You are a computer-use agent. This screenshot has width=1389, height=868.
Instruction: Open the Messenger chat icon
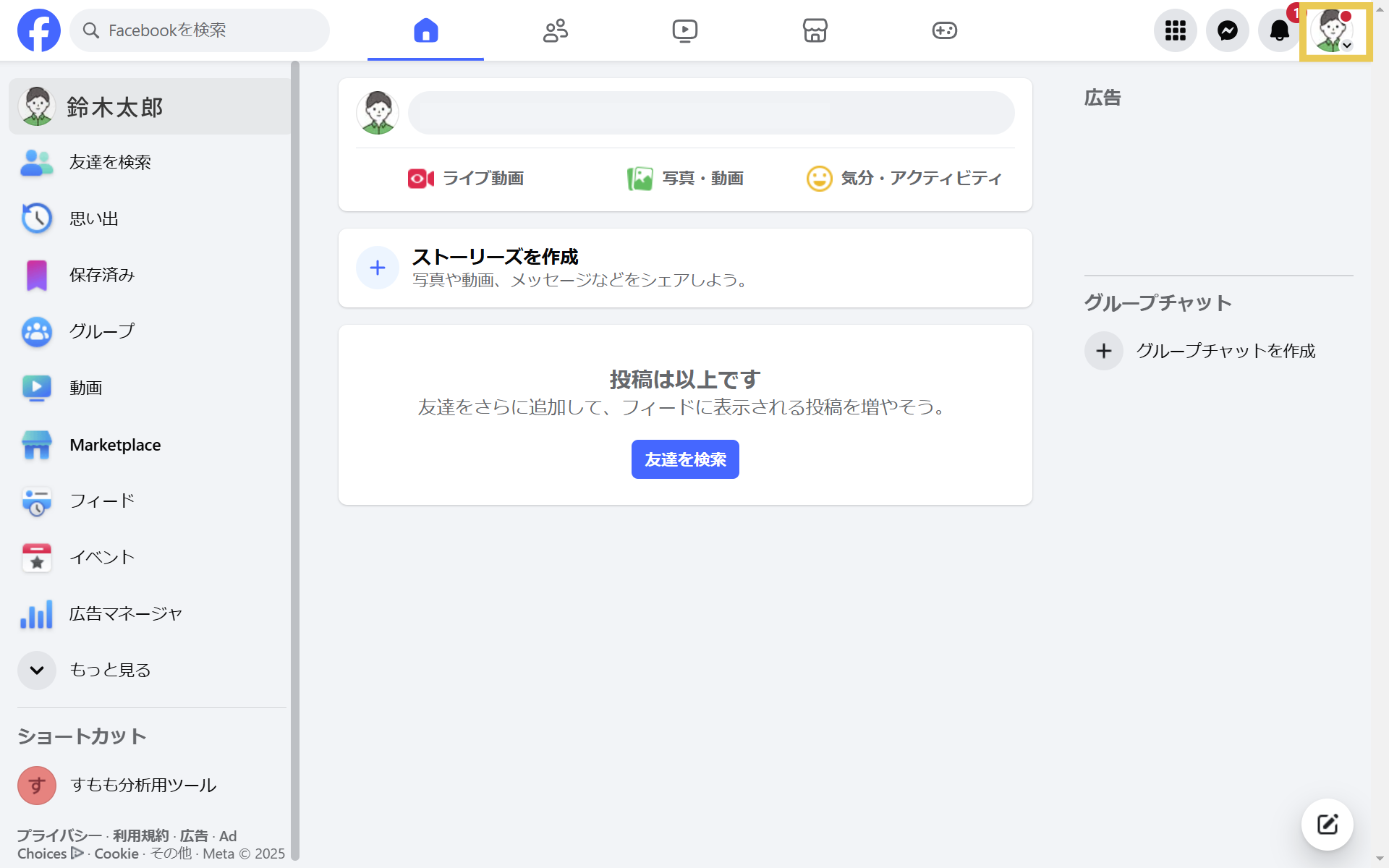1227,30
